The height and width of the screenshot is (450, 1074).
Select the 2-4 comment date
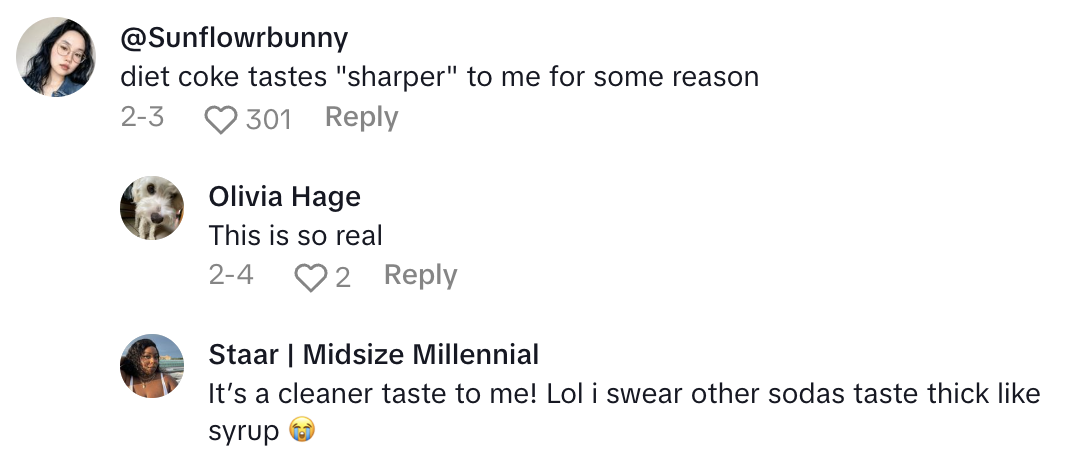pyautogui.click(x=231, y=275)
